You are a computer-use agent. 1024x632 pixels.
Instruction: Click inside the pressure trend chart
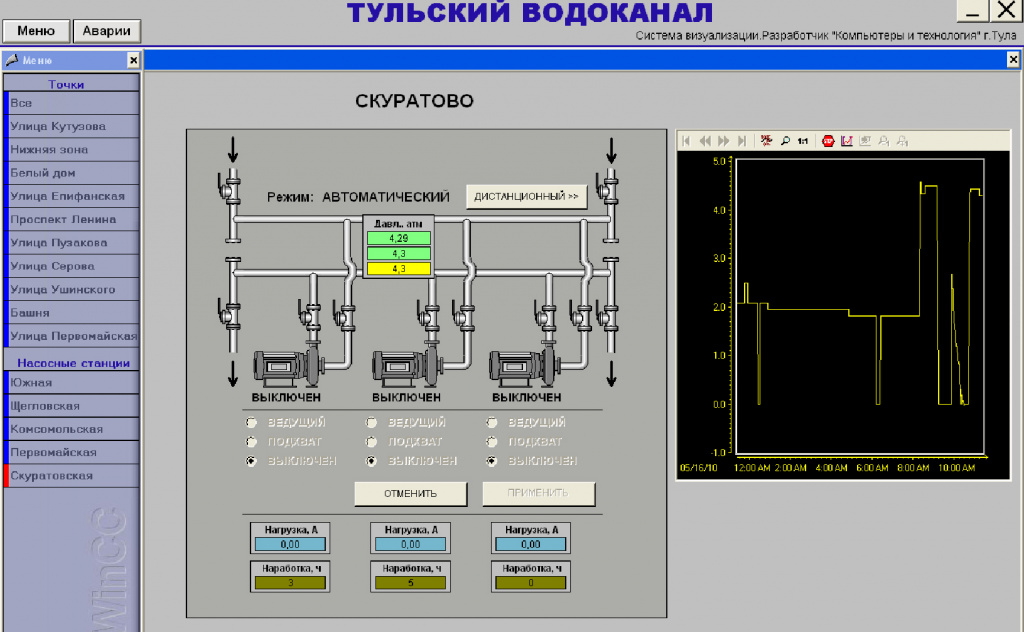[860, 306]
